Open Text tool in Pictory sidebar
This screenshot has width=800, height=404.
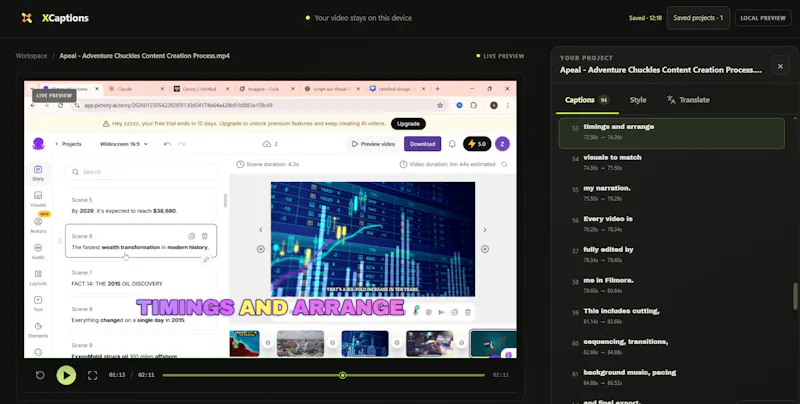tap(38, 304)
